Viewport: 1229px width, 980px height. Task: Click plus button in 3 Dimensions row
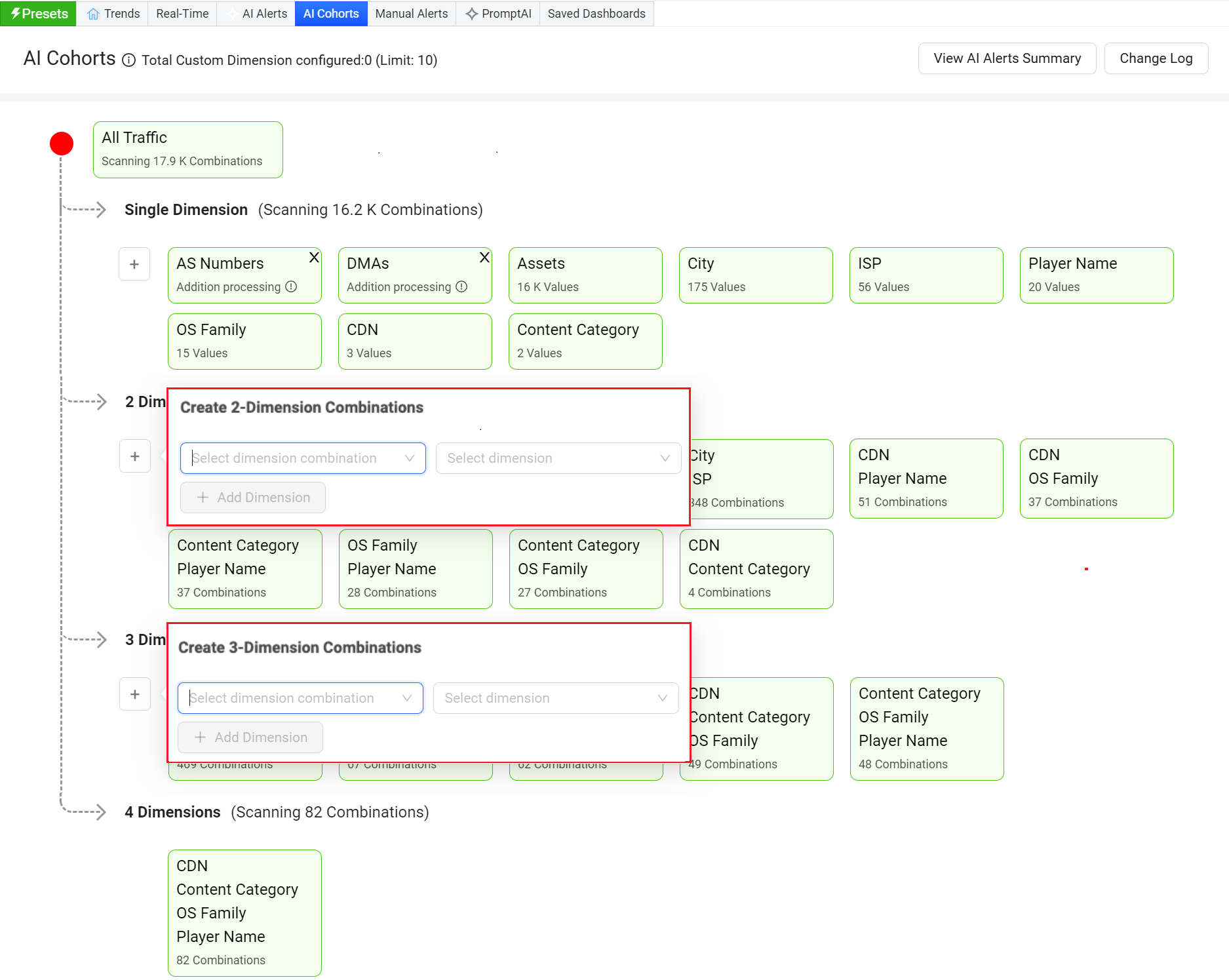135,694
